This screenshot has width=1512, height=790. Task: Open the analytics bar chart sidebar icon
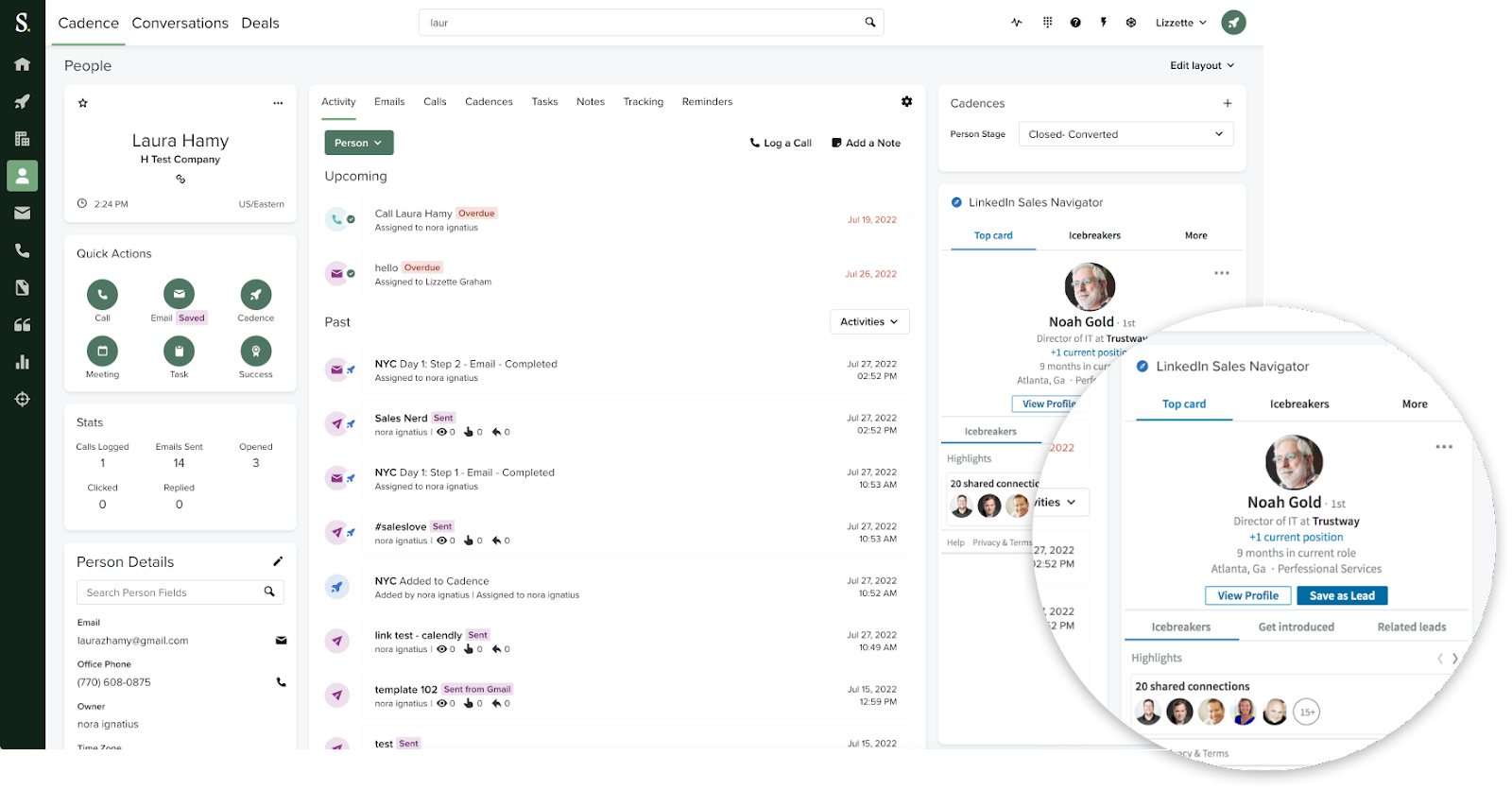click(22, 362)
